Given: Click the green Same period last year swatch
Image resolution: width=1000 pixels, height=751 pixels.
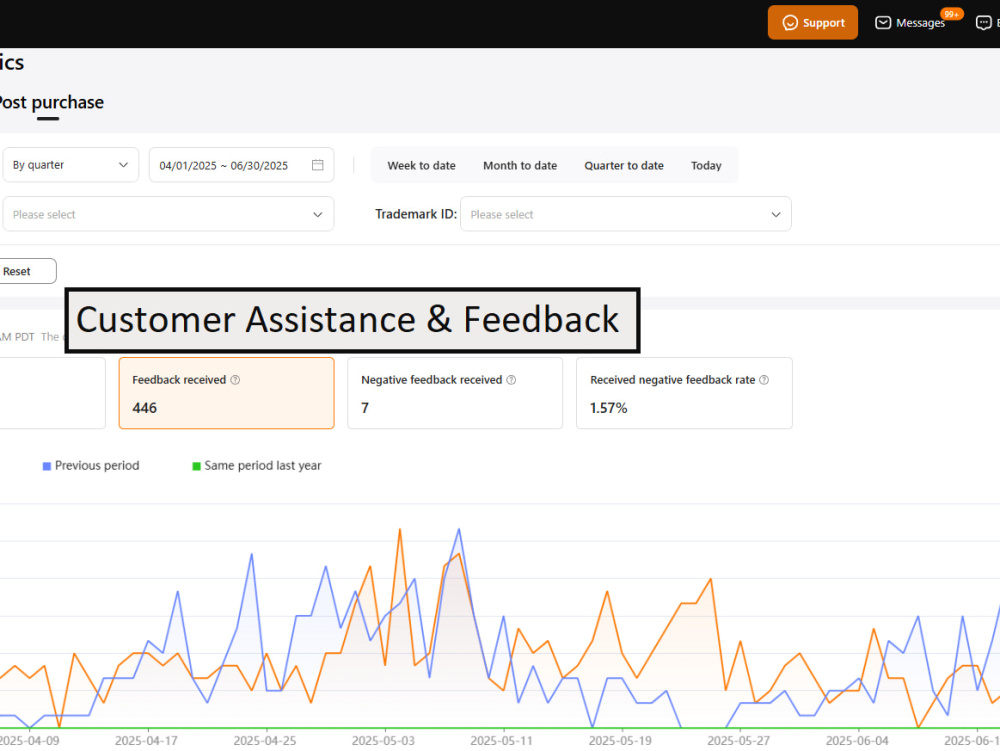Looking at the screenshot, I should [x=196, y=466].
